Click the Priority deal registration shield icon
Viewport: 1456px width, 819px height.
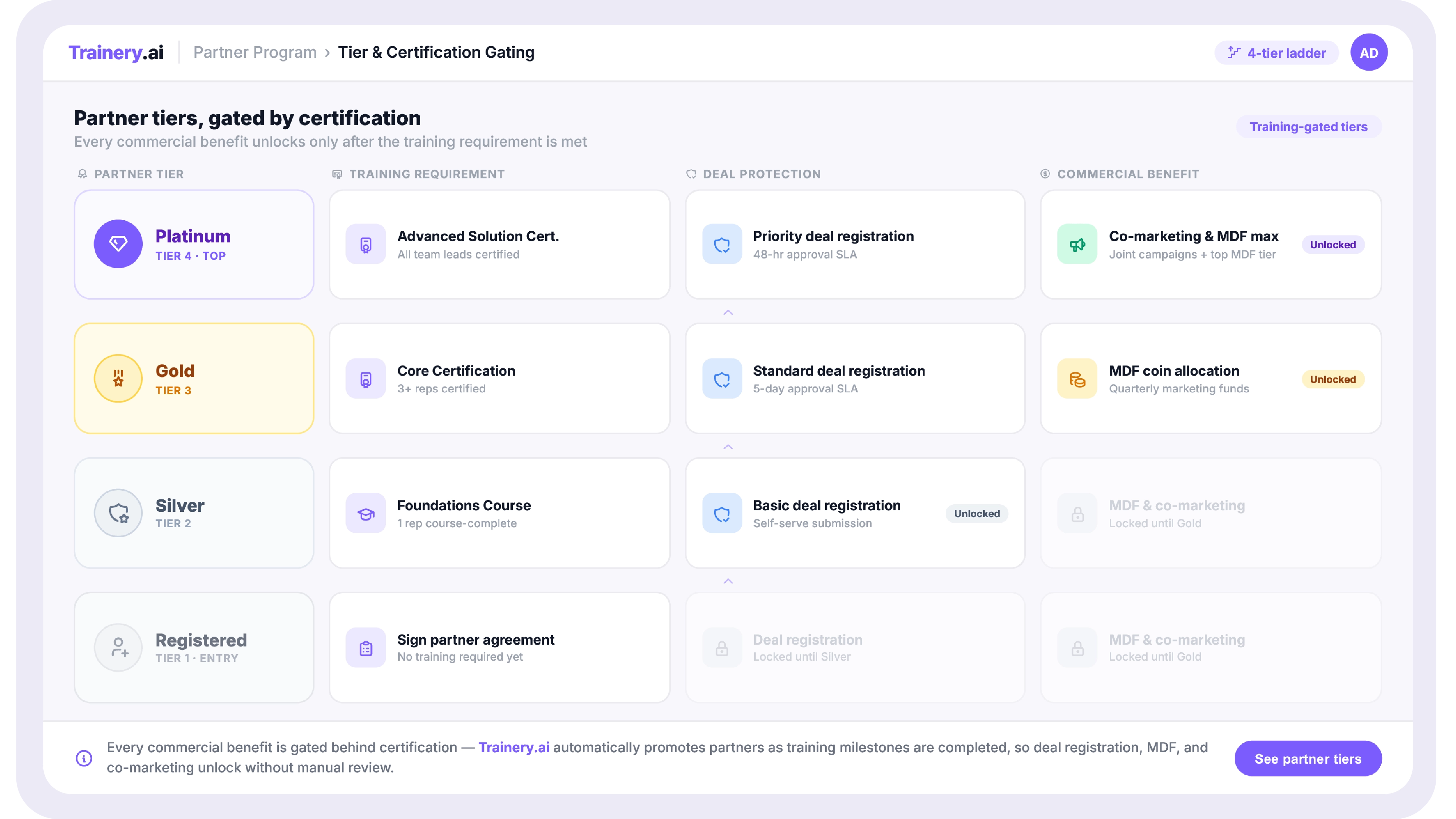[722, 244]
